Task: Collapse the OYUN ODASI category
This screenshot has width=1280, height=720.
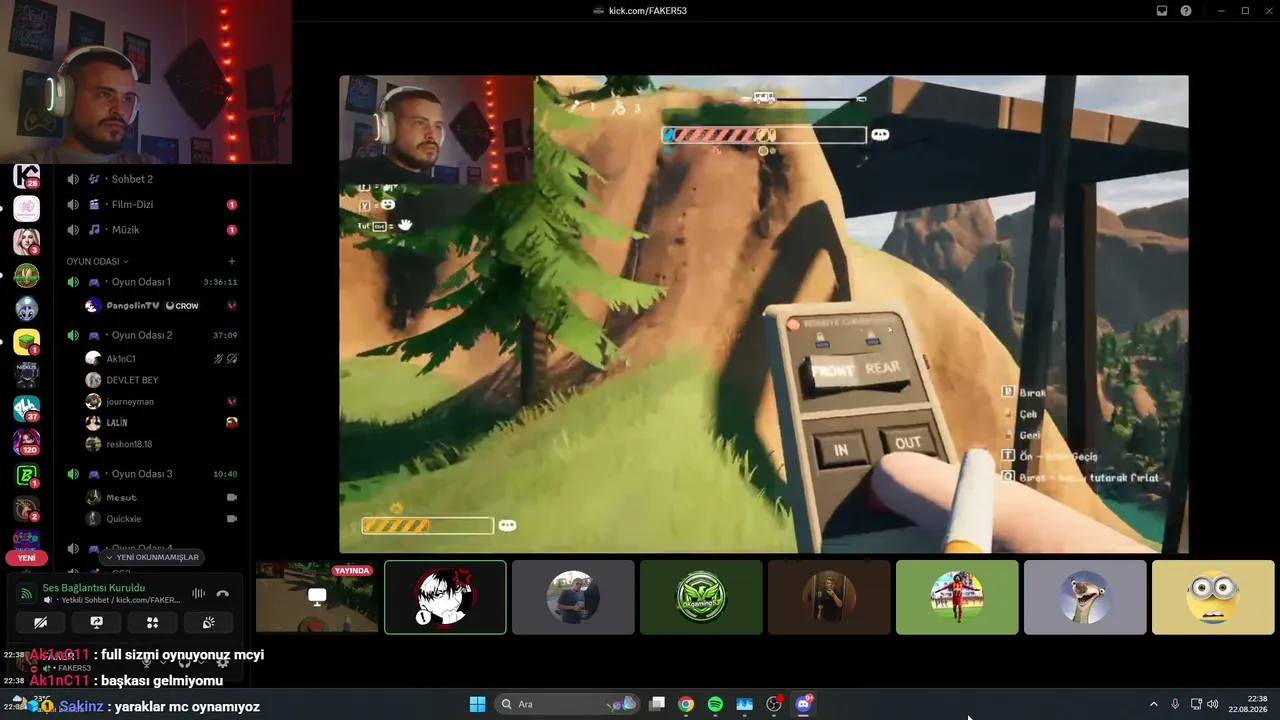Action: tap(98, 261)
